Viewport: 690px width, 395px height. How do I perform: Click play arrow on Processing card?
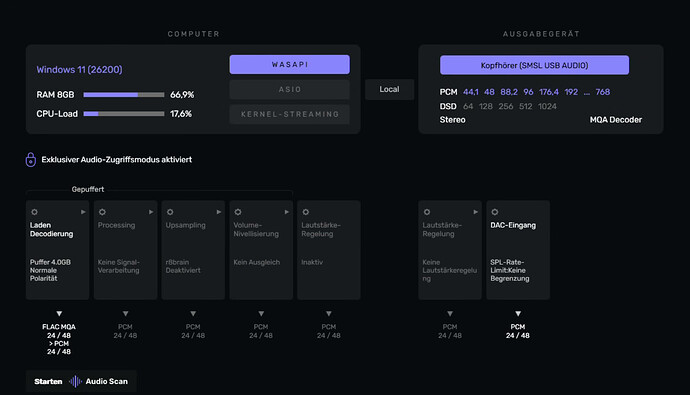click(x=151, y=212)
